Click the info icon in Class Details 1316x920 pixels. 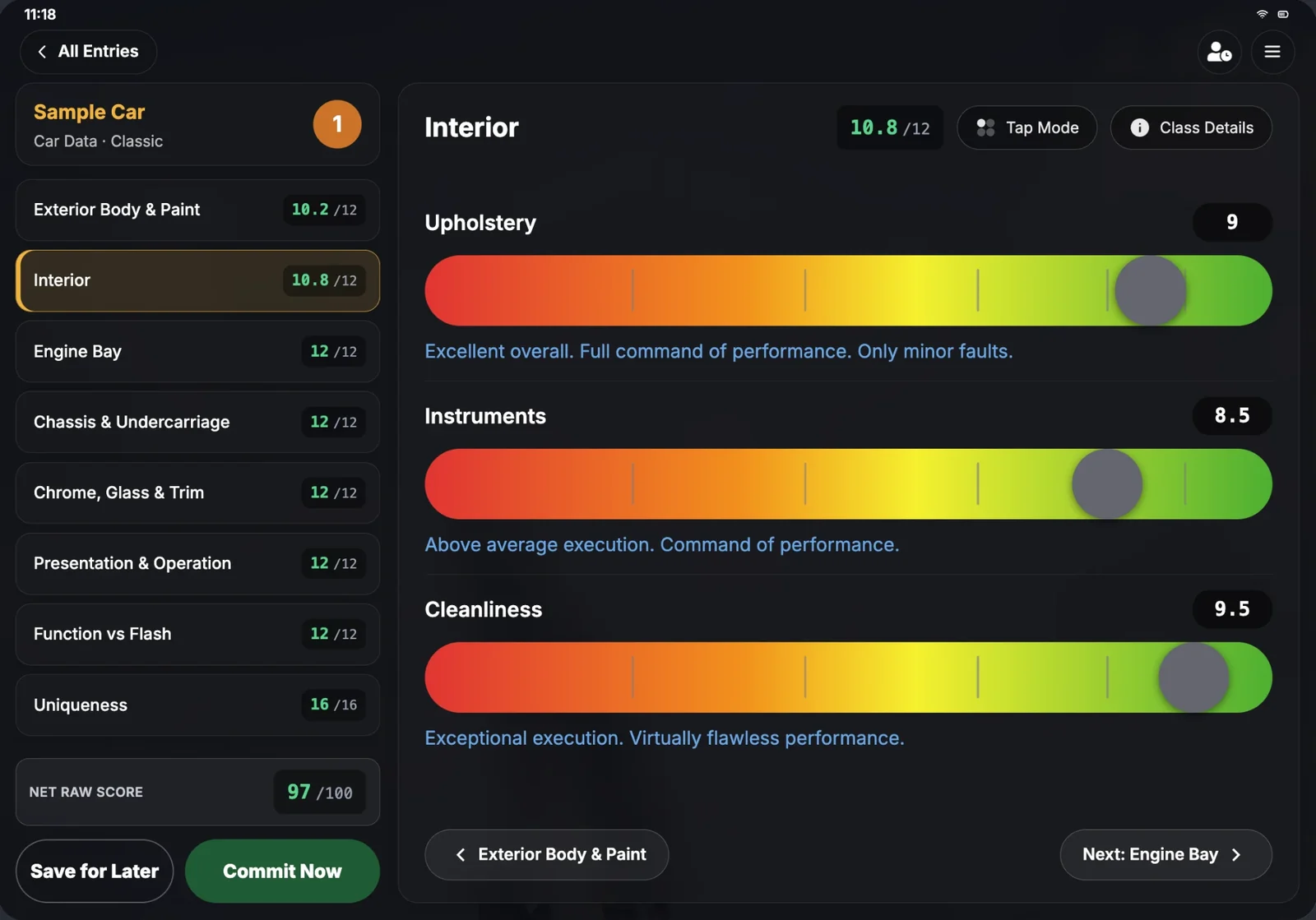[1139, 127]
